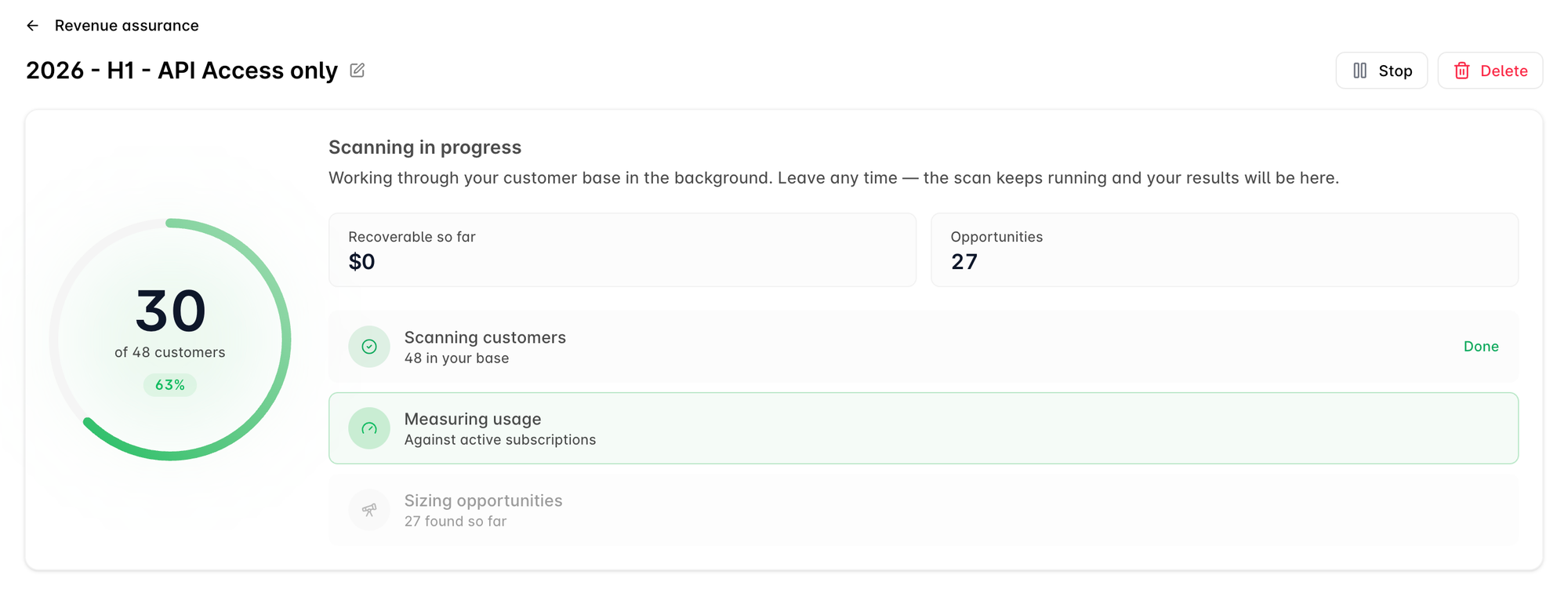The height and width of the screenshot is (593, 1568).
Task: Click the green Done status label
Action: pyautogui.click(x=1481, y=347)
